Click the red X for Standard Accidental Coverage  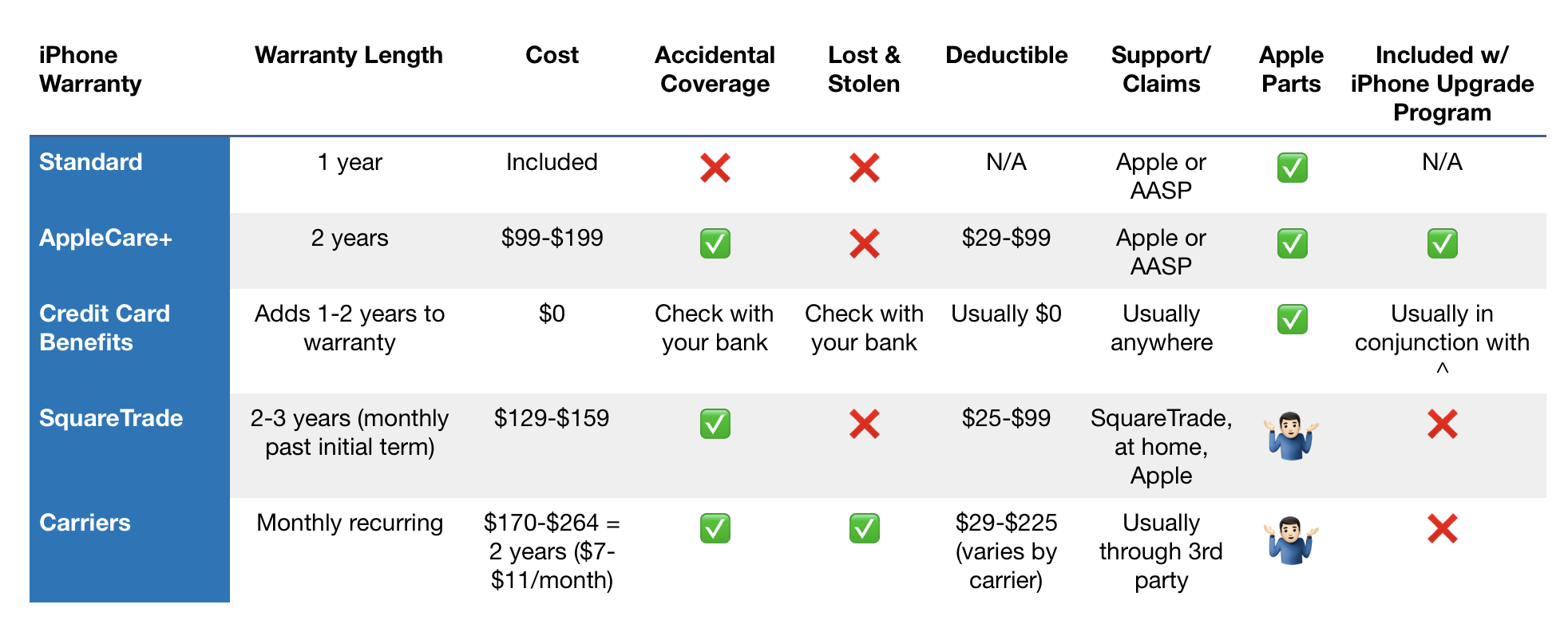(715, 168)
